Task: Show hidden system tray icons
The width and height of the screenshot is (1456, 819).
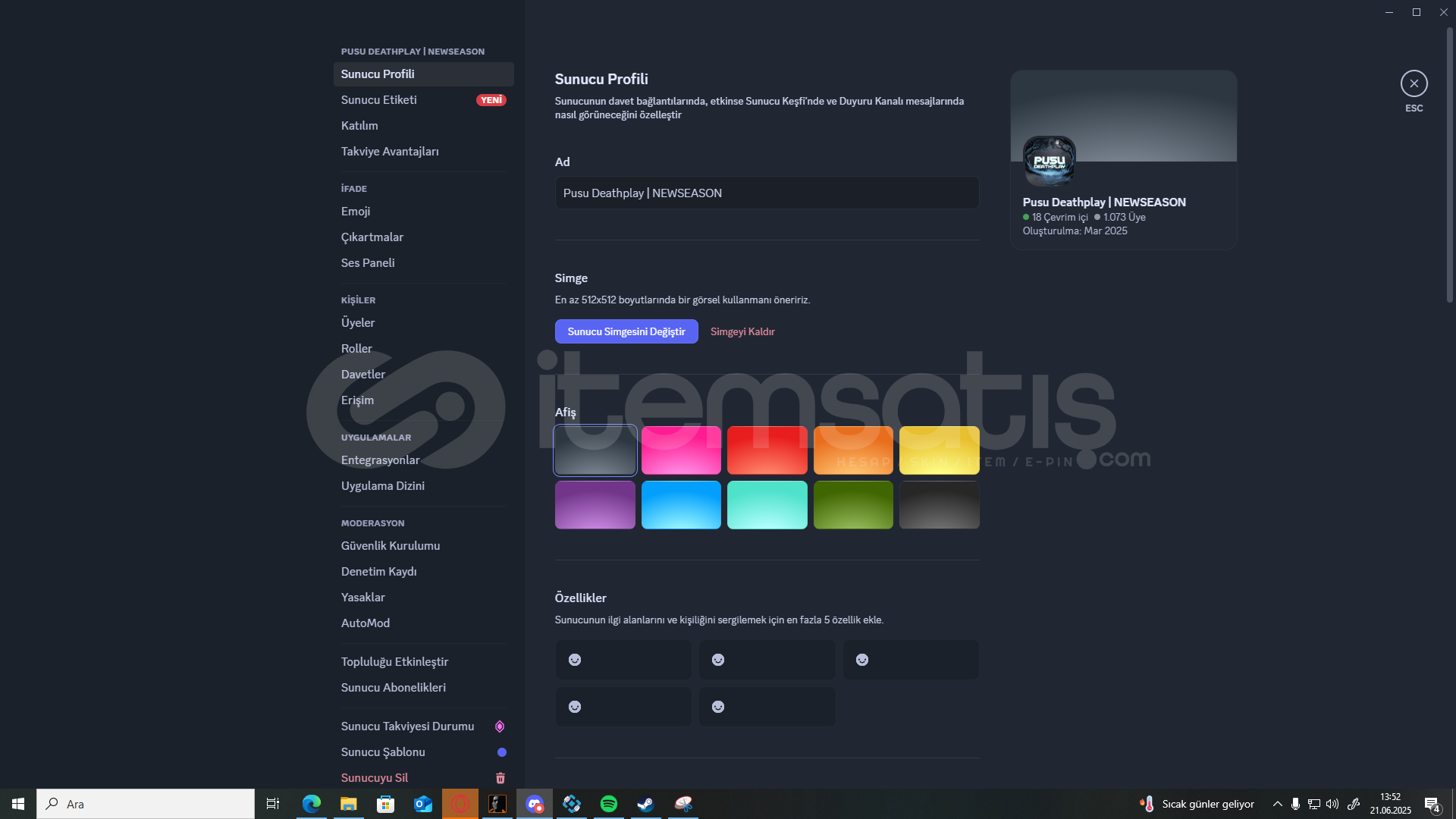Action: [1277, 804]
